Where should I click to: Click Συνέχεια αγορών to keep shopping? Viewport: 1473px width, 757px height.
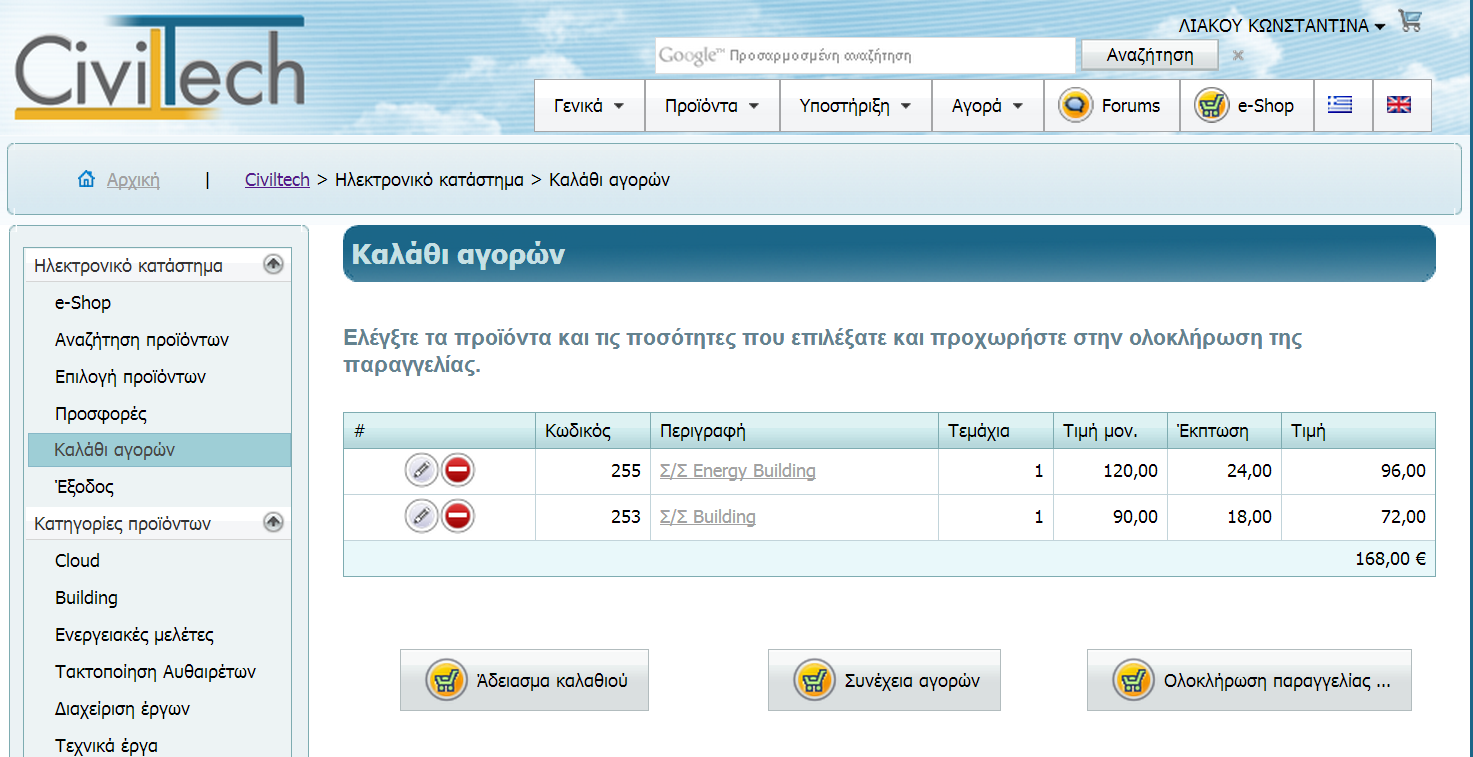[884, 680]
